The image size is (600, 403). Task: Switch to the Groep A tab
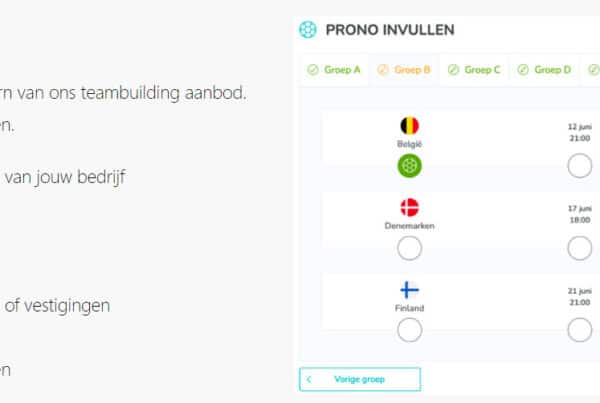(335, 70)
